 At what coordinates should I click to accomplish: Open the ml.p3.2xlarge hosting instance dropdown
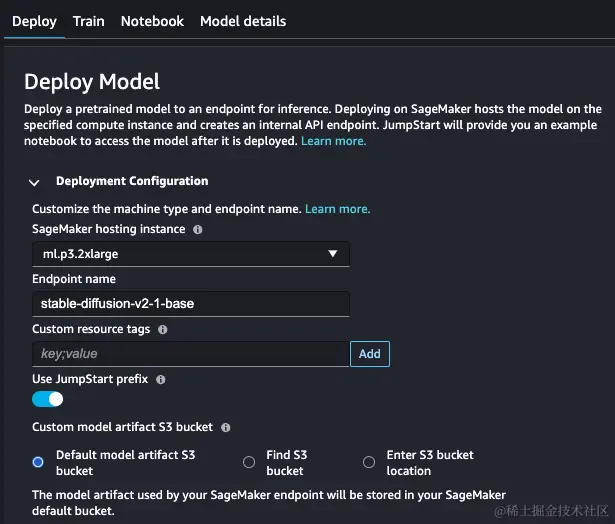(190, 254)
